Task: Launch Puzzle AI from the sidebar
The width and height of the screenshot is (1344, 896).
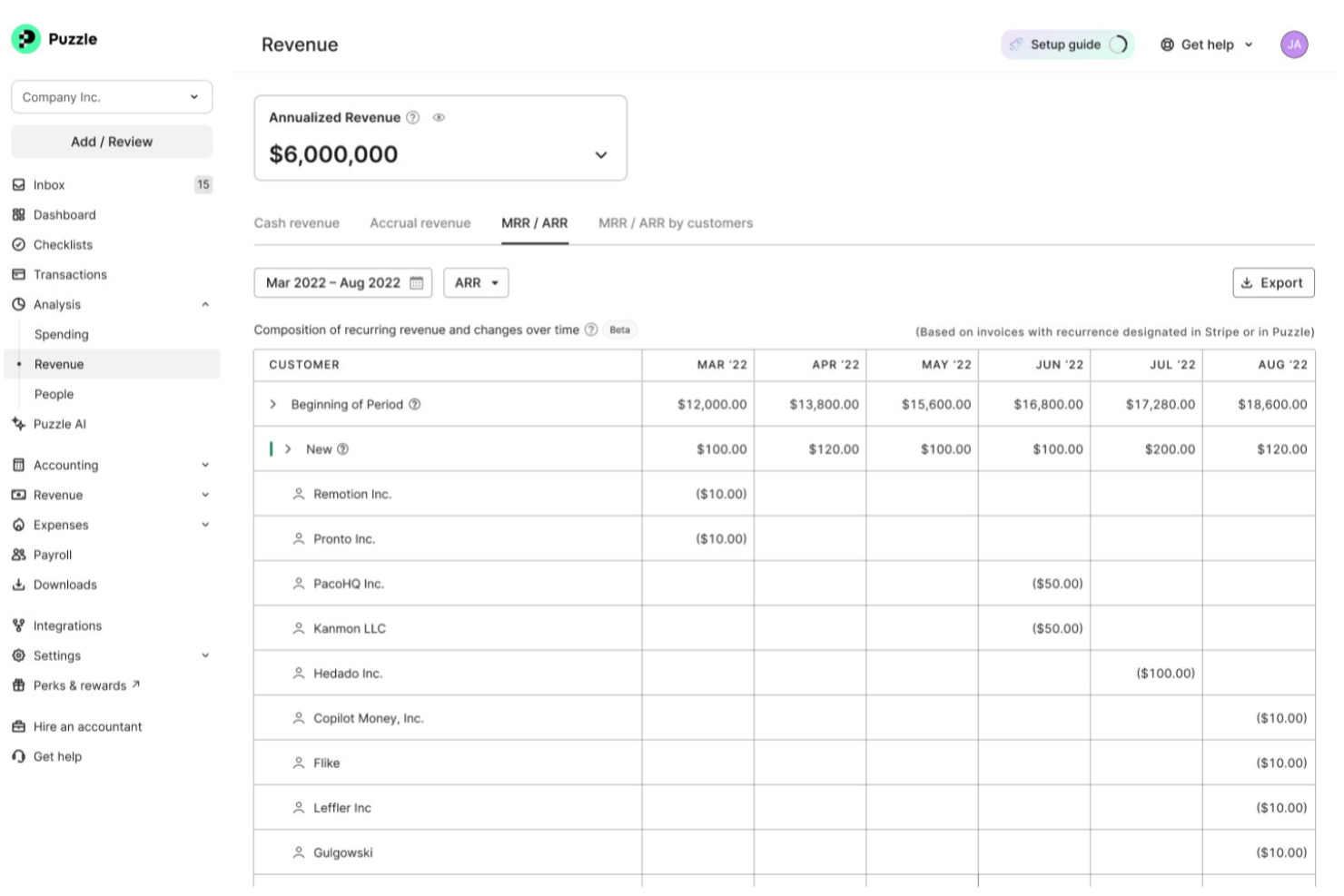Action: click(18, 424)
